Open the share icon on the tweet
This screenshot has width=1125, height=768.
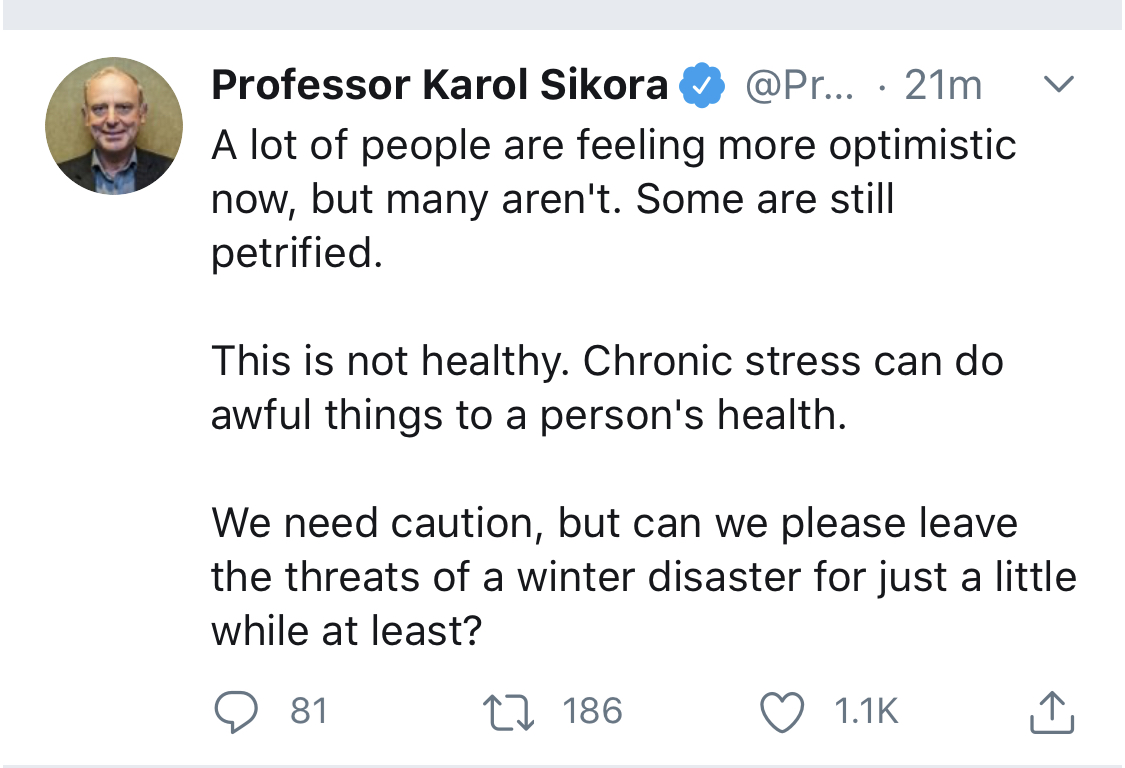click(1051, 712)
